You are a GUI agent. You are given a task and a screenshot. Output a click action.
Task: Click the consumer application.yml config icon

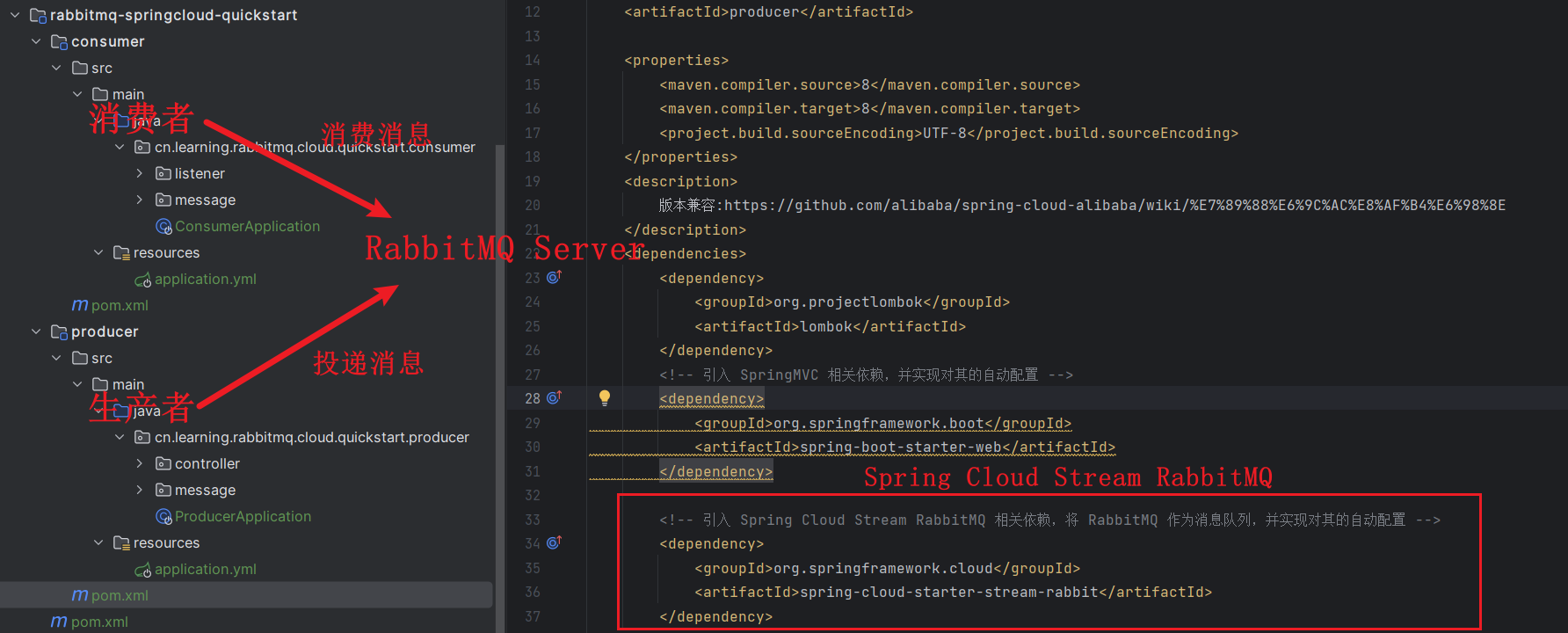(143, 280)
